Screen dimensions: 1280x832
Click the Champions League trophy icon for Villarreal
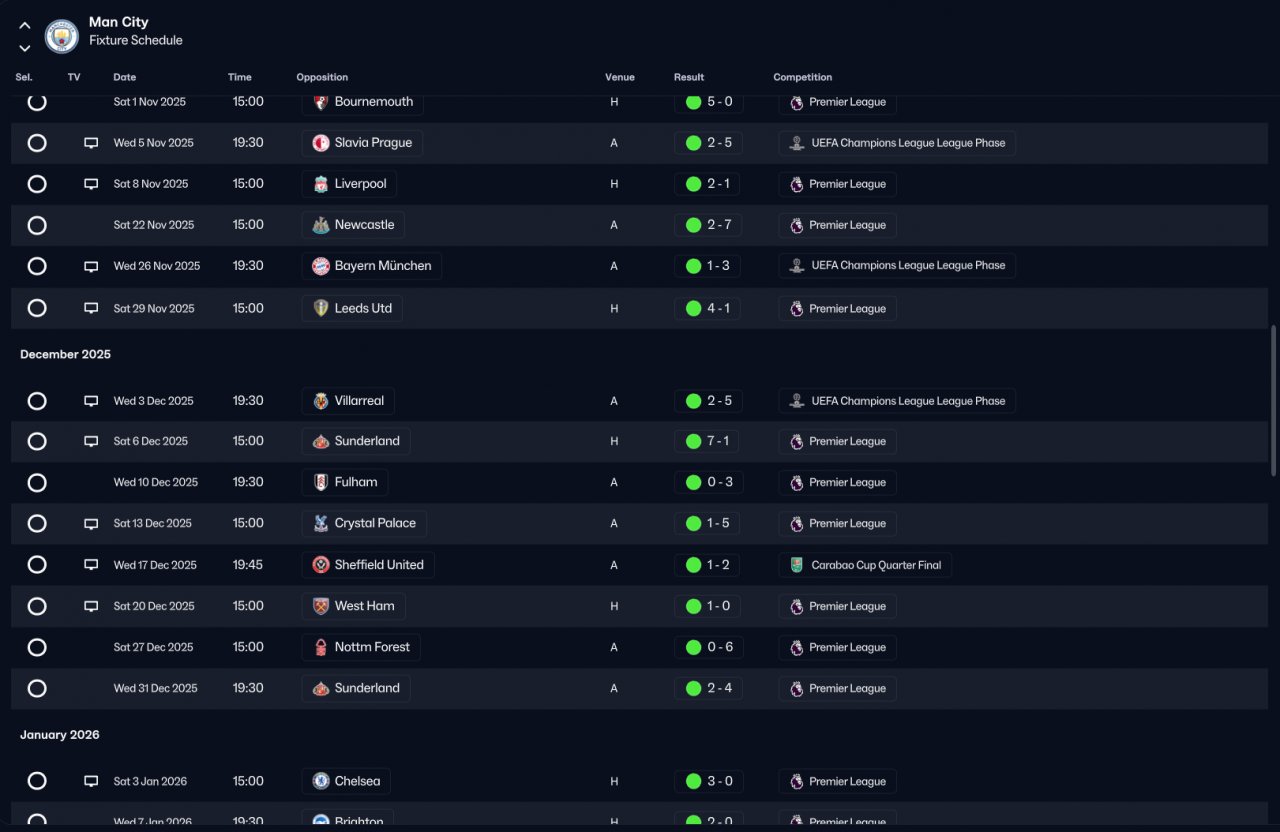796,401
